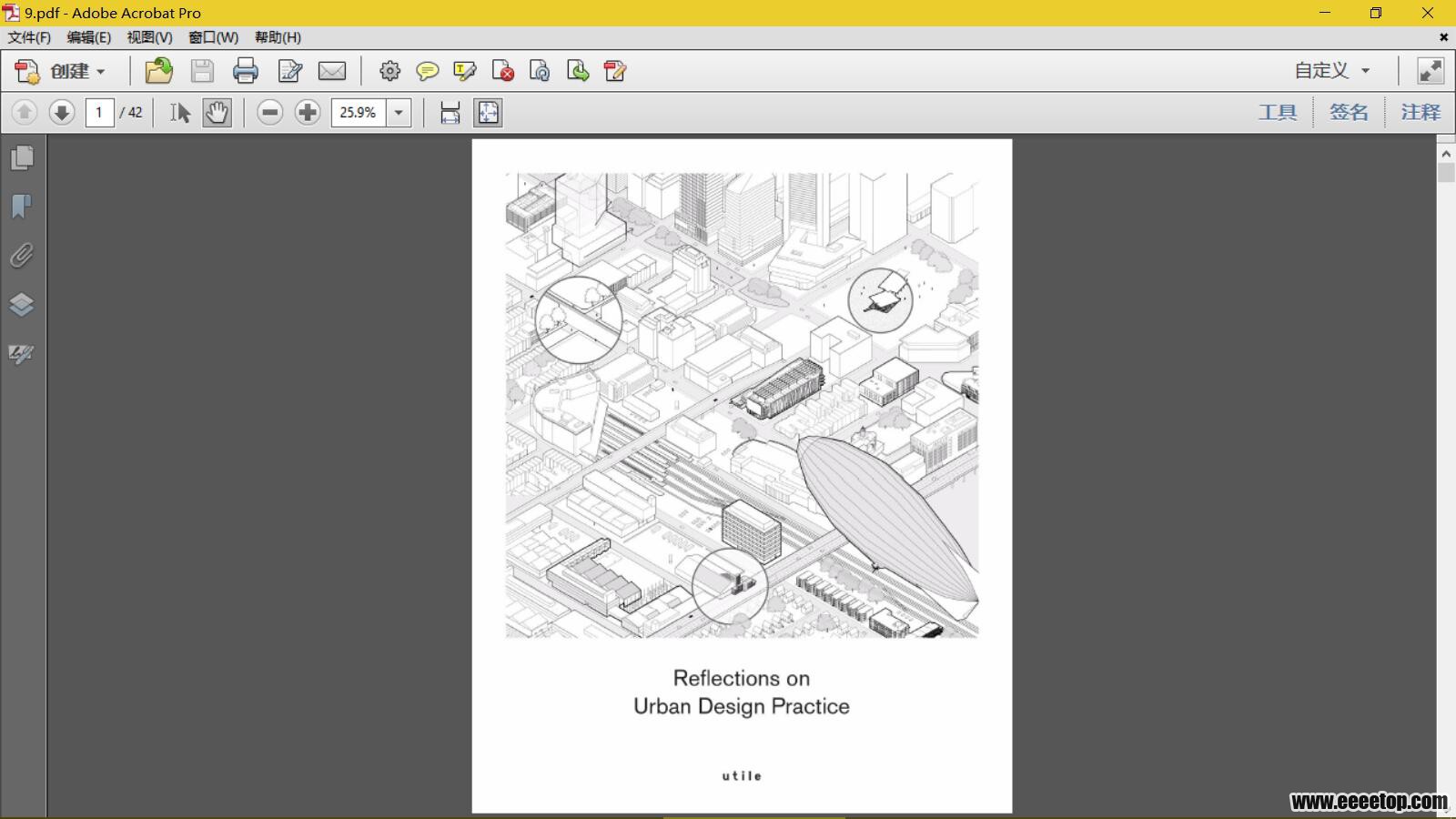Image resolution: width=1456 pixels, height=819 pixels.
Task: Print the document via printer icon
Action: click(246, 71)
